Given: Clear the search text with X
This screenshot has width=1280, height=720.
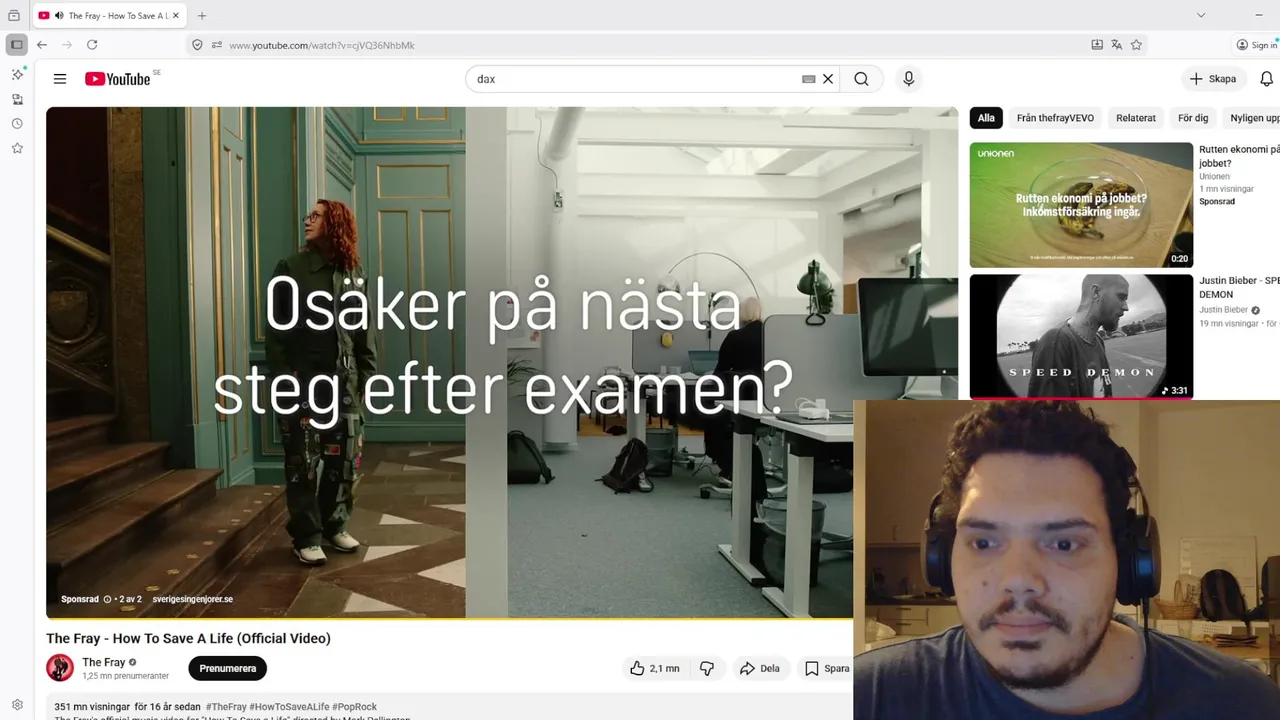Looking at the screenshot, I should (x=828, y=79).
